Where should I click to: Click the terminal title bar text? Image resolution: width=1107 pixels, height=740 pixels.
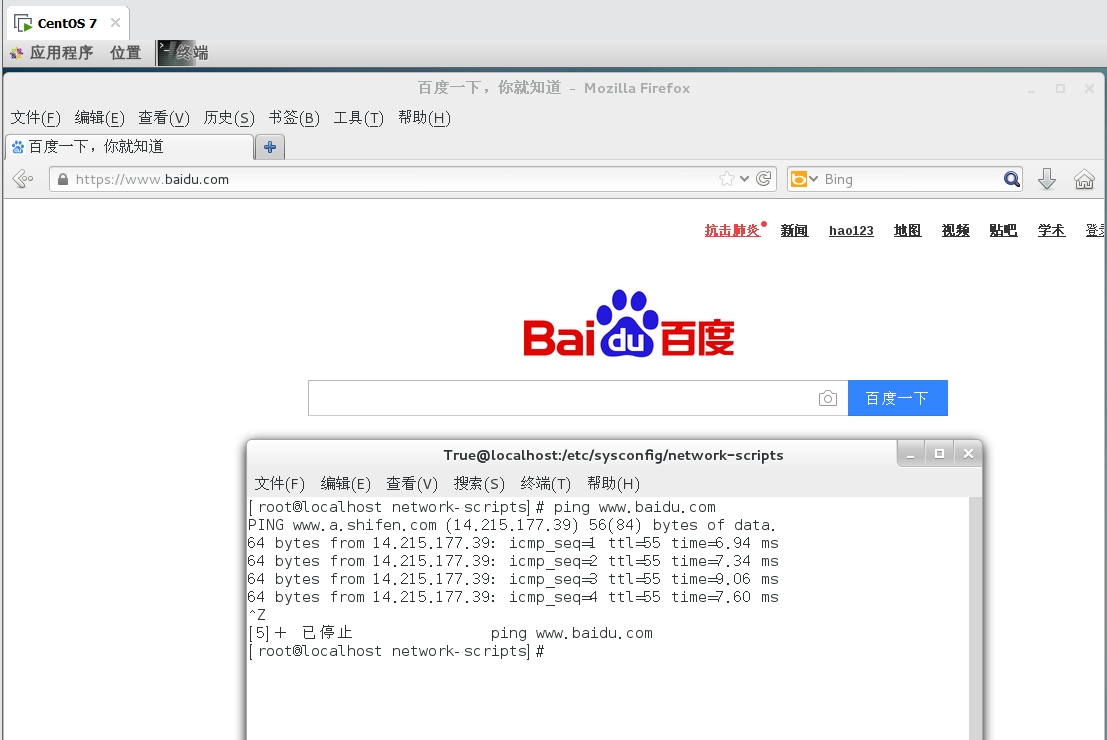[x=613, y=455]
